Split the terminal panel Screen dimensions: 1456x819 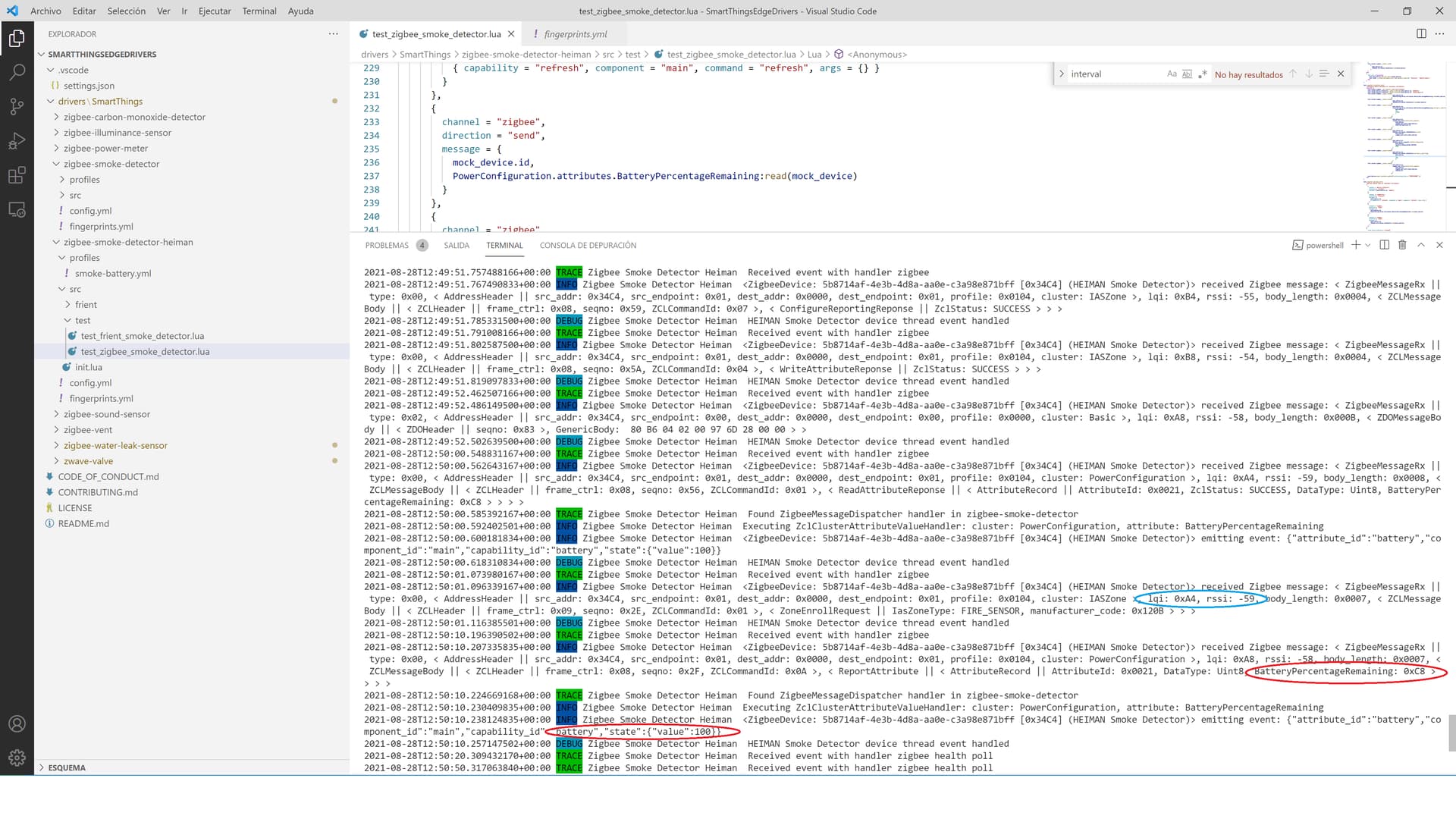click(x=1385, y=245)
